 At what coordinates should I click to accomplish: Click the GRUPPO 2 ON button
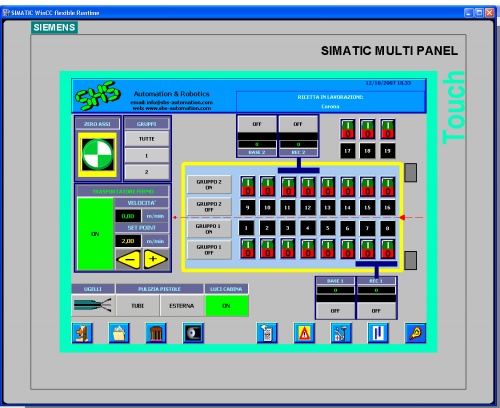tap(209, 184)
